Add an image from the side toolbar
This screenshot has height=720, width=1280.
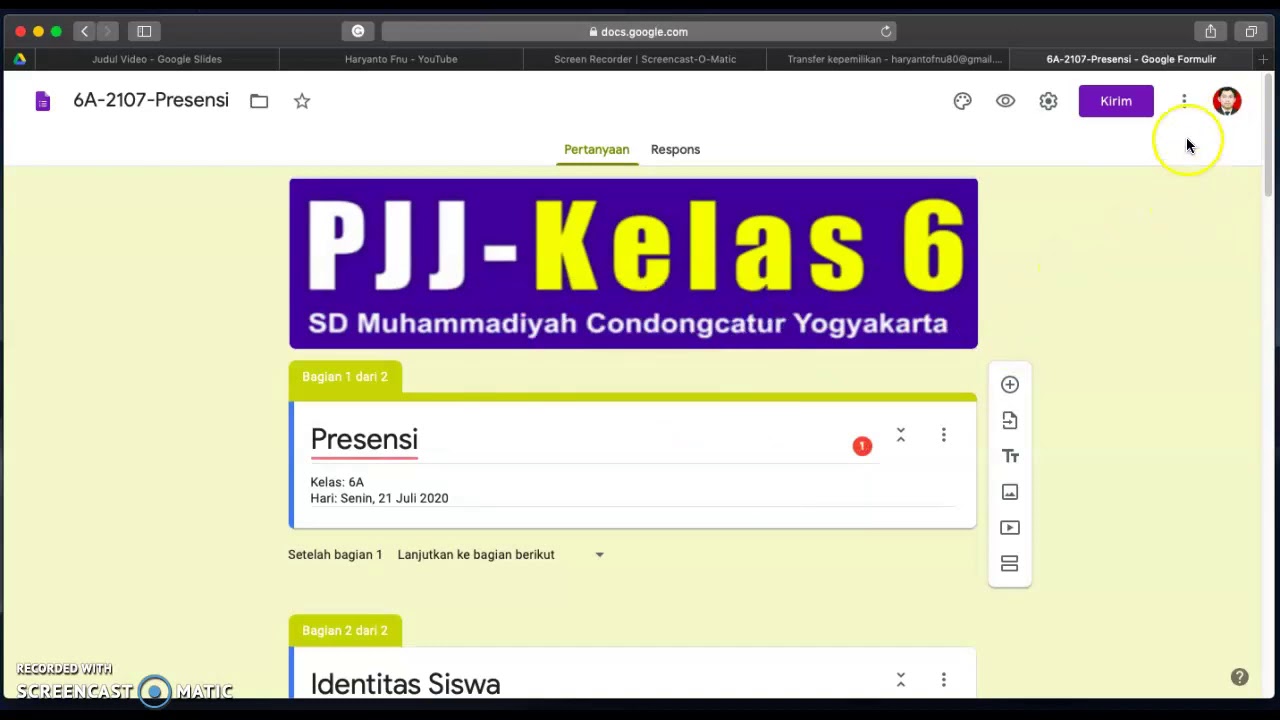[1010, 492]
